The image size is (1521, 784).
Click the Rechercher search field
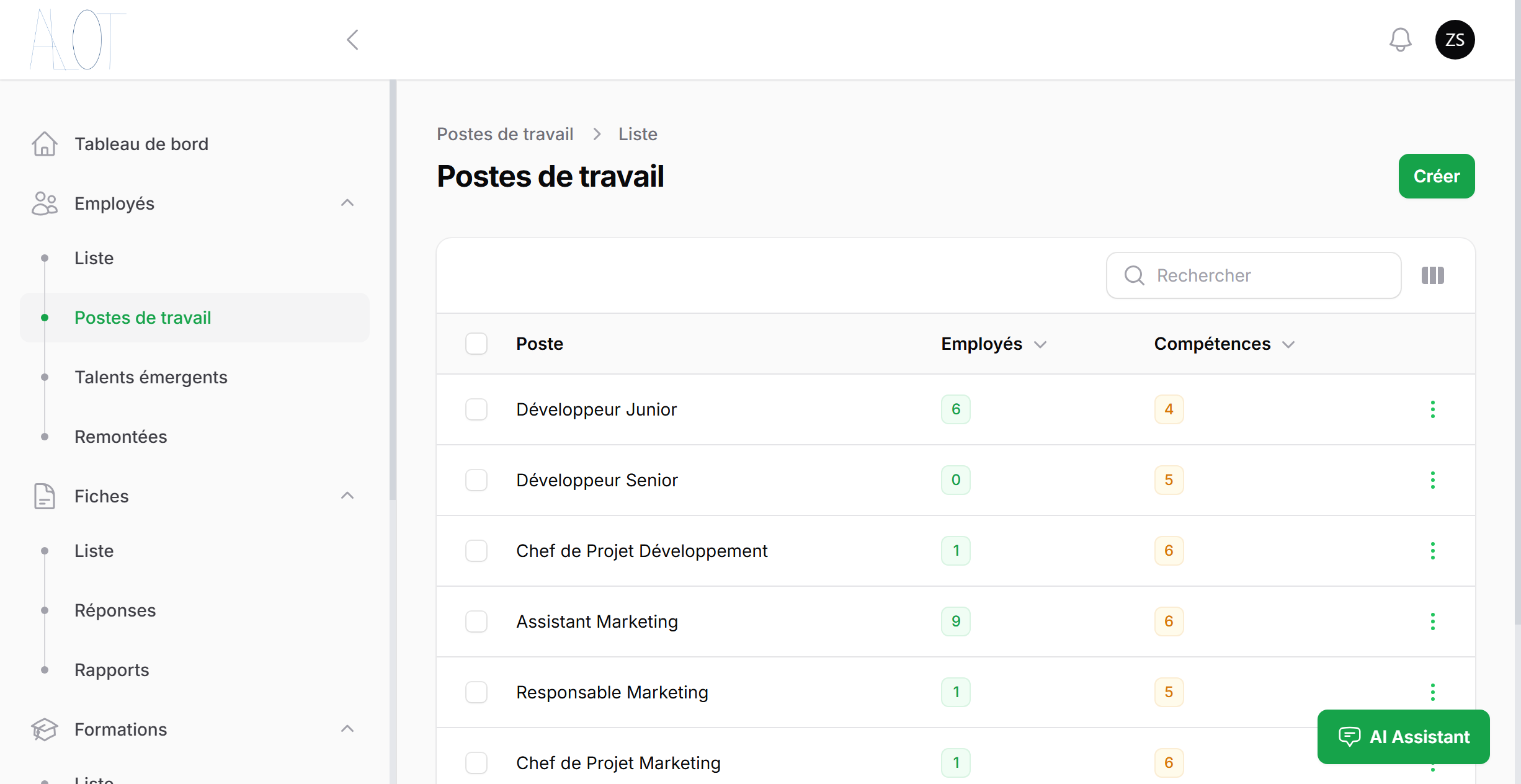tap(1254, 275)
